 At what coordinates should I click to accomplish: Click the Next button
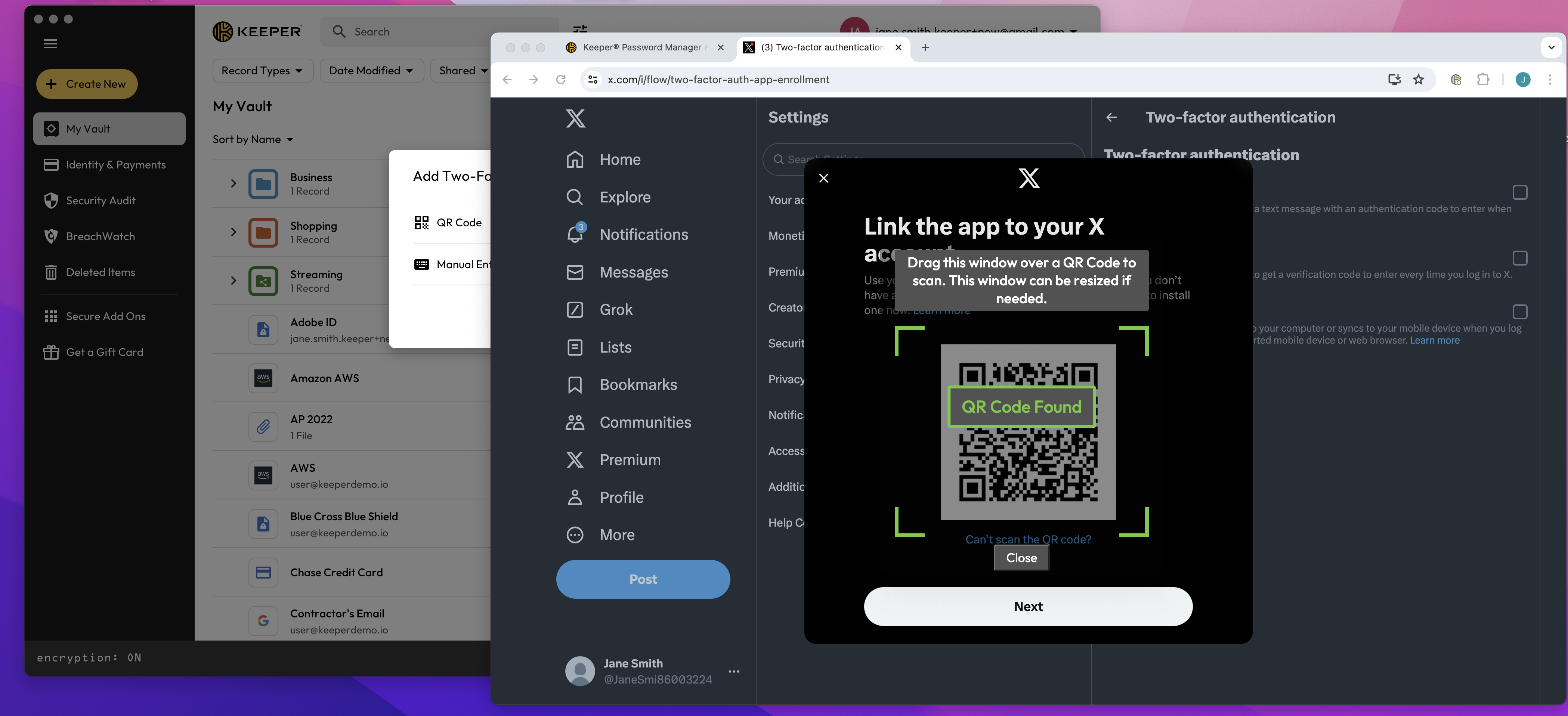tap(1027, 607)
